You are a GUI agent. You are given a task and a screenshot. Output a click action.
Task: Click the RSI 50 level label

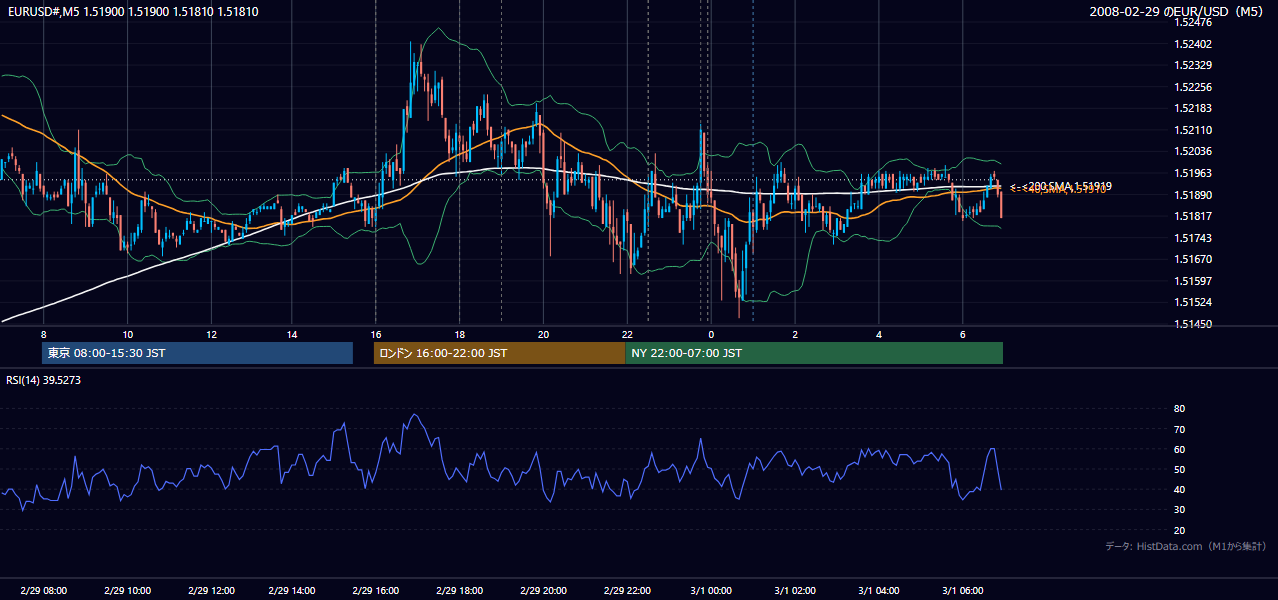(1179, 469)
